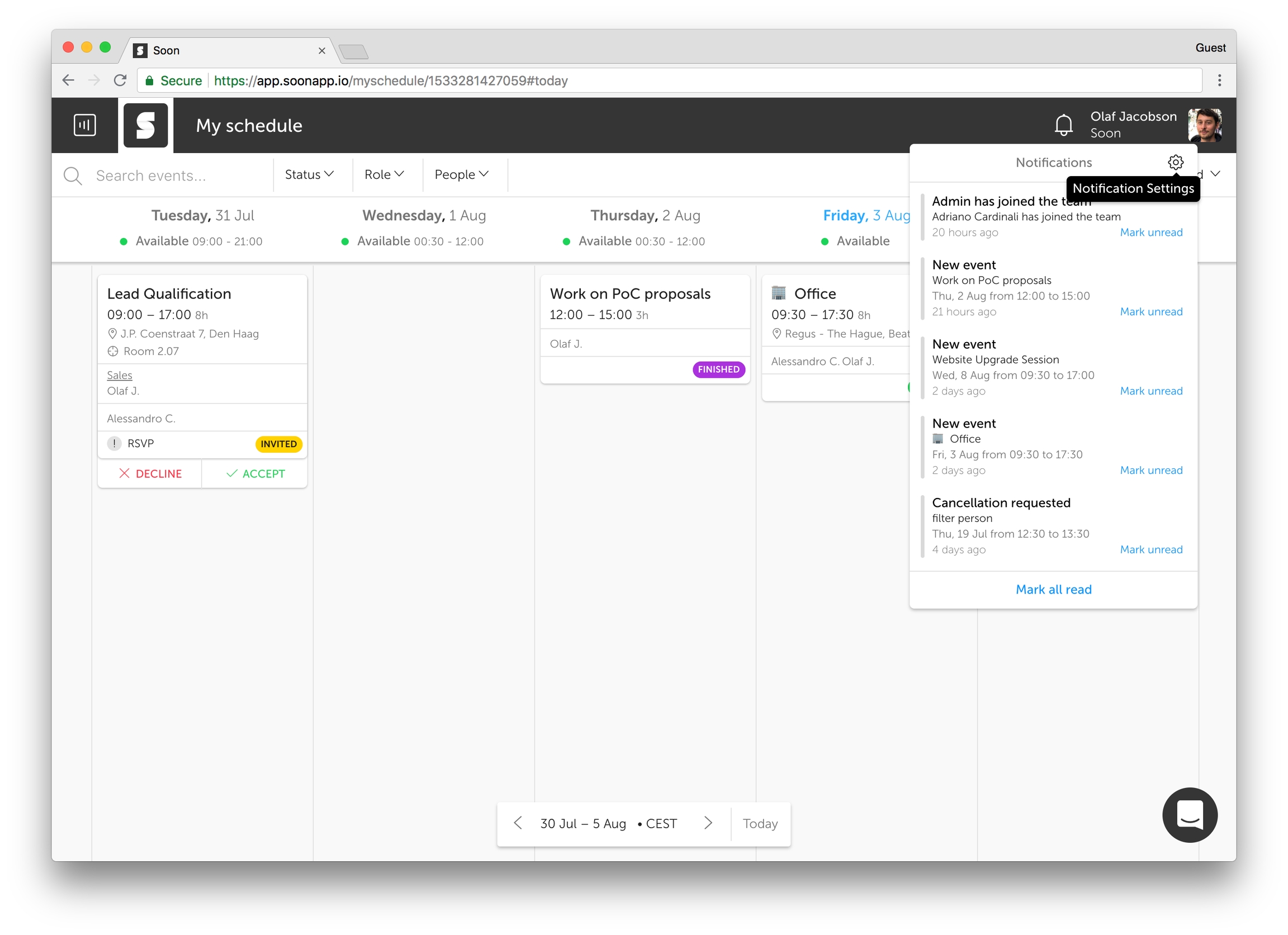Open the notification settings gear icon

click(1175, 163)
